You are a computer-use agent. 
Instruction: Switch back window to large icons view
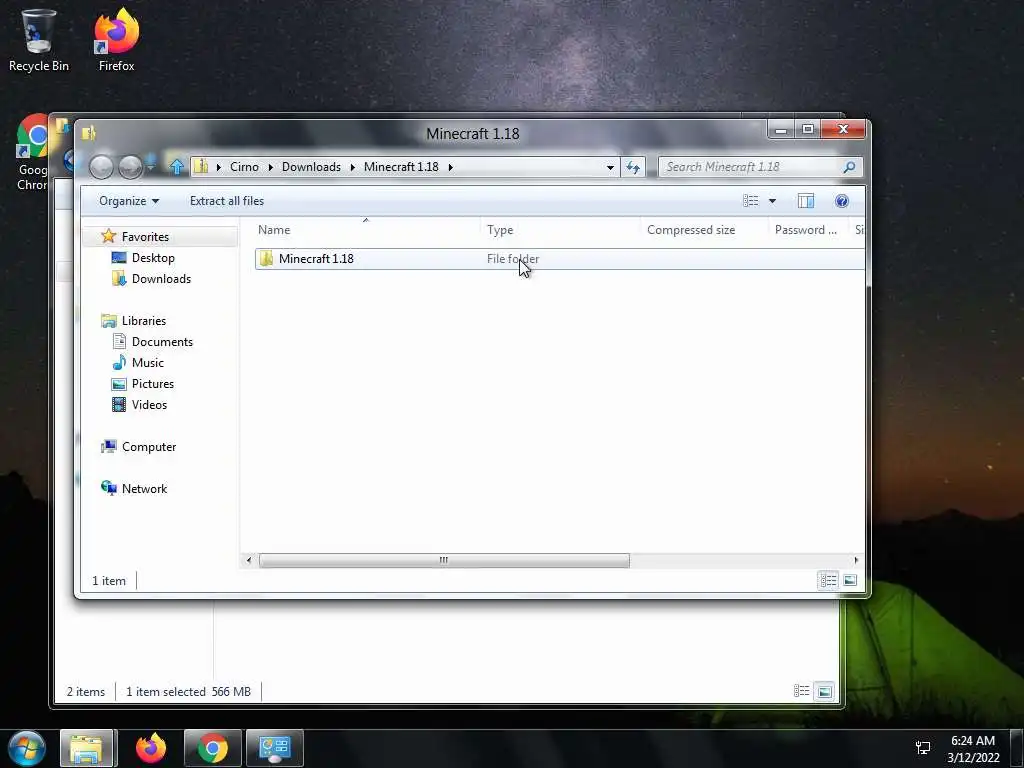tap(825, 691)
